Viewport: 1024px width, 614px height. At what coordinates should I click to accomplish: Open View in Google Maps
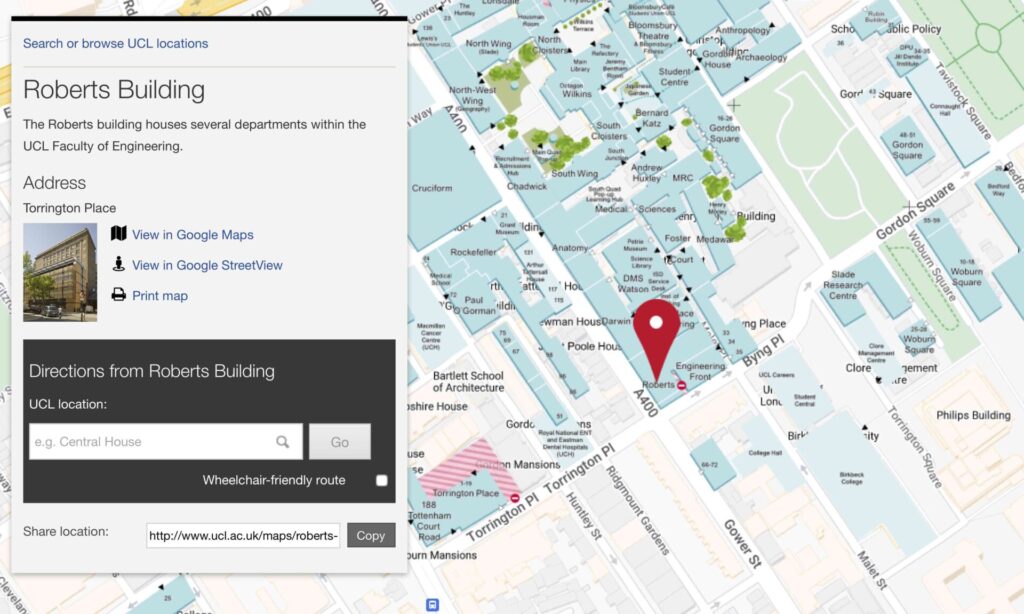[x=194, y=234]
